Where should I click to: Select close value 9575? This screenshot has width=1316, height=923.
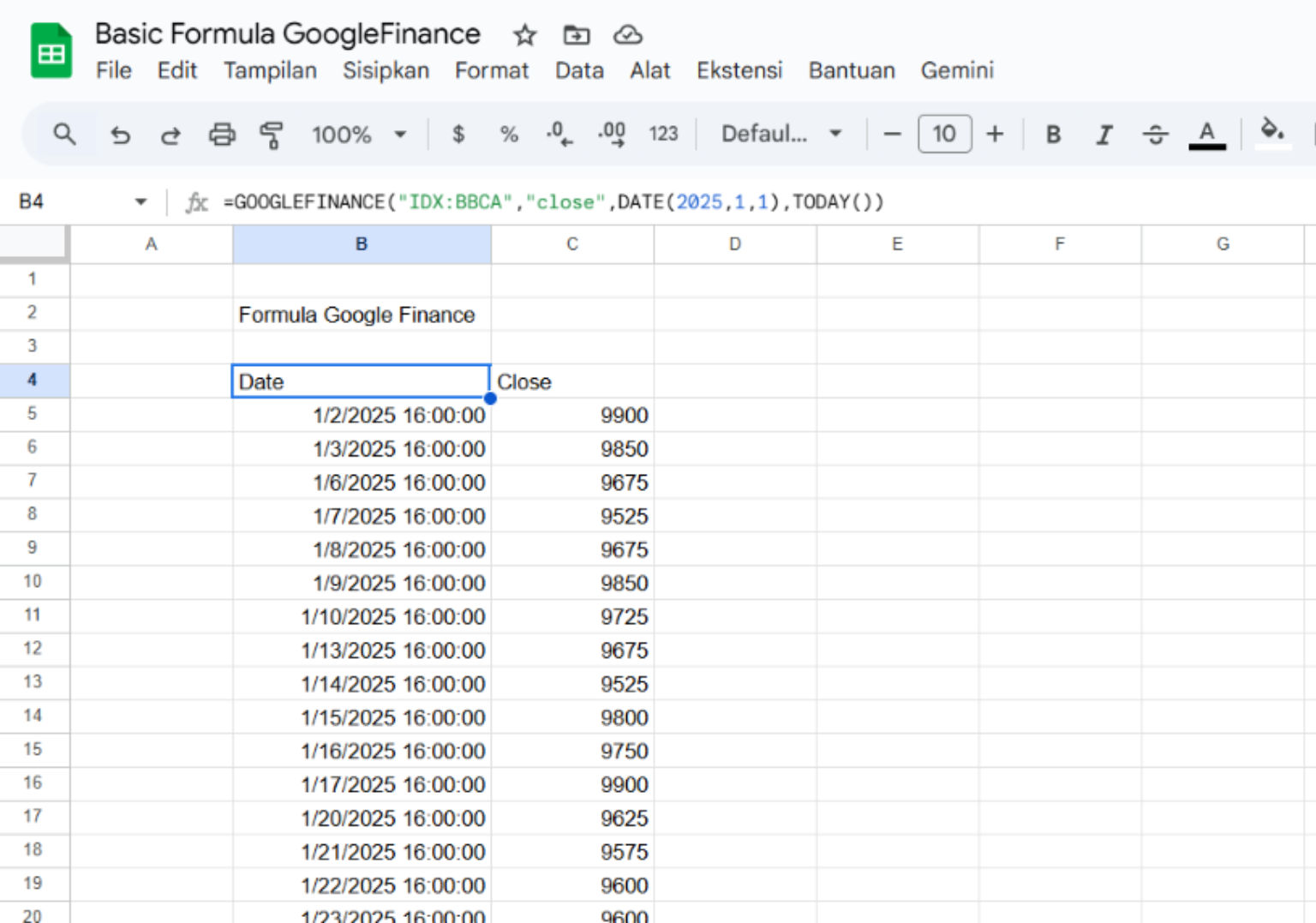(572, 852)
